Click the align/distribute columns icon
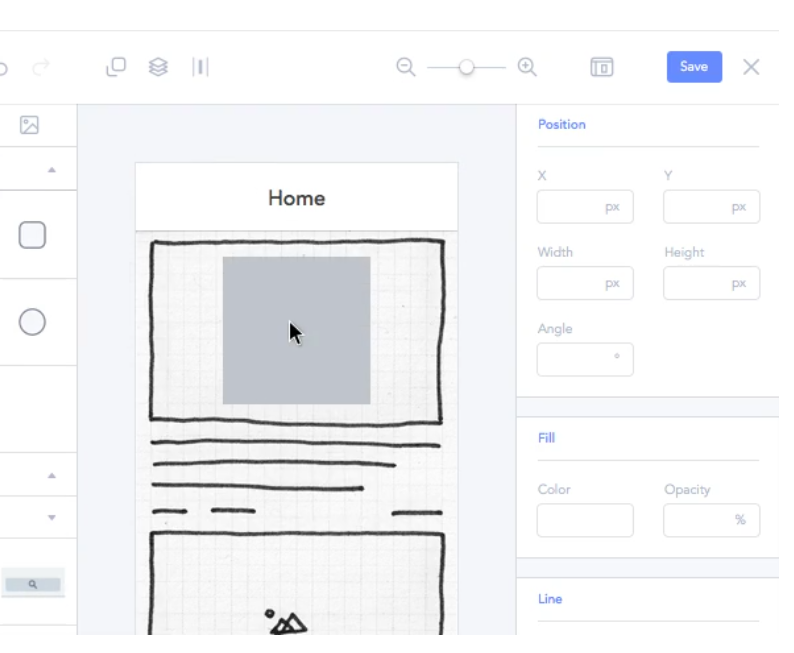This screenshot has height=653, width=794. [x=201, y=67]
